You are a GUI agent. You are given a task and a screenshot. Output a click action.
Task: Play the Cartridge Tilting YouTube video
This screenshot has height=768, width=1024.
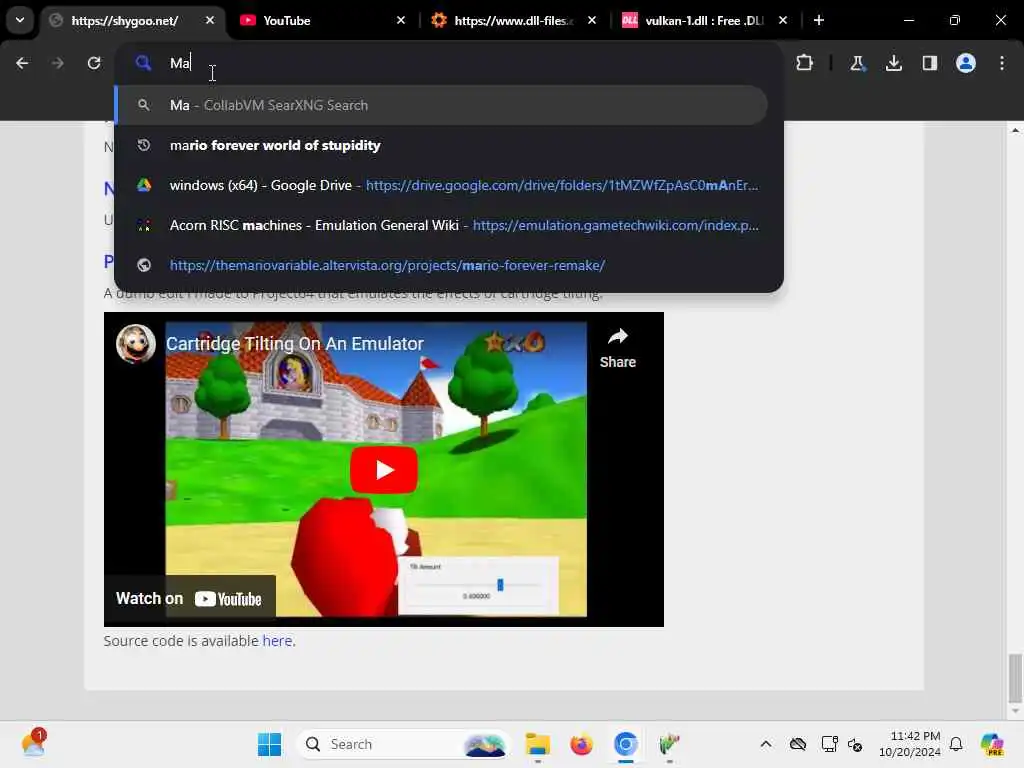(384, 470)
